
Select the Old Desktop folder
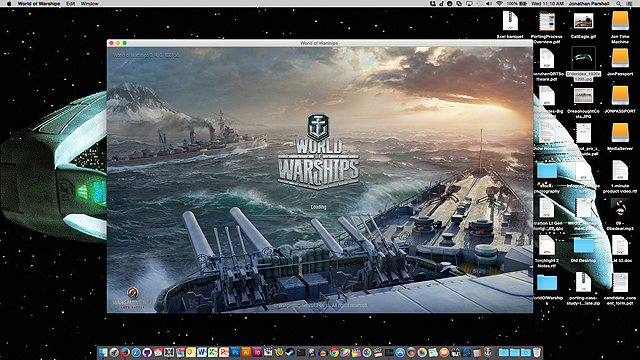583,245
